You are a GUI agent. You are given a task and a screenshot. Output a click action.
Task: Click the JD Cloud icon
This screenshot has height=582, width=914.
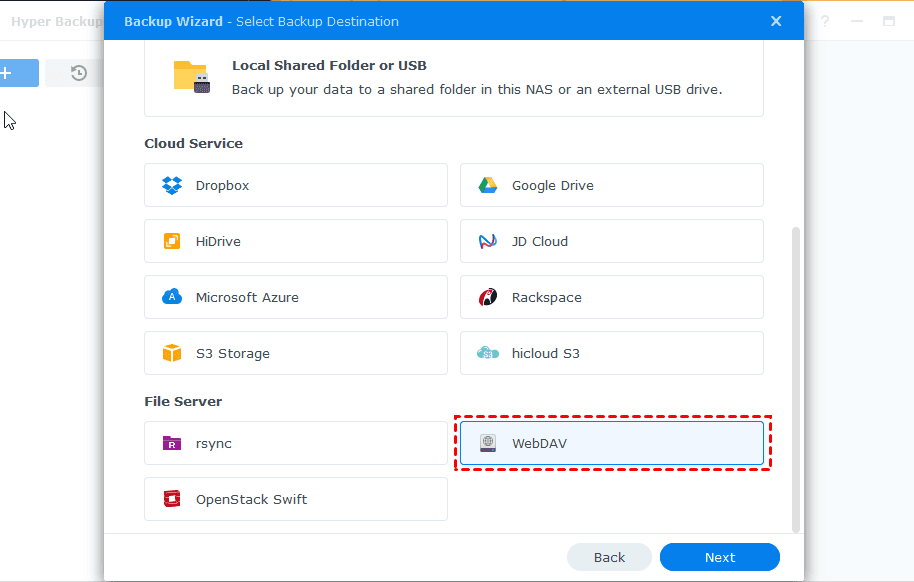point(488,241)
